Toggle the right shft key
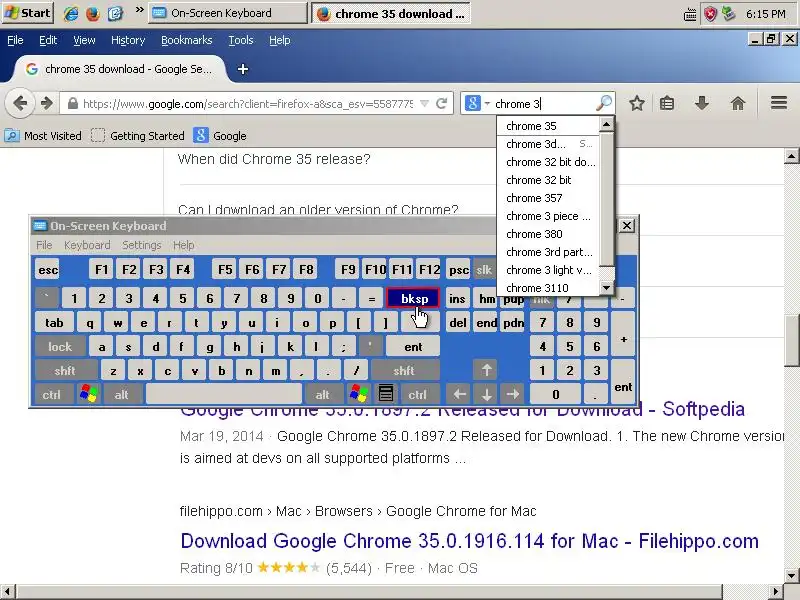This screenshot has width=800, height=600. coord(405,370)
